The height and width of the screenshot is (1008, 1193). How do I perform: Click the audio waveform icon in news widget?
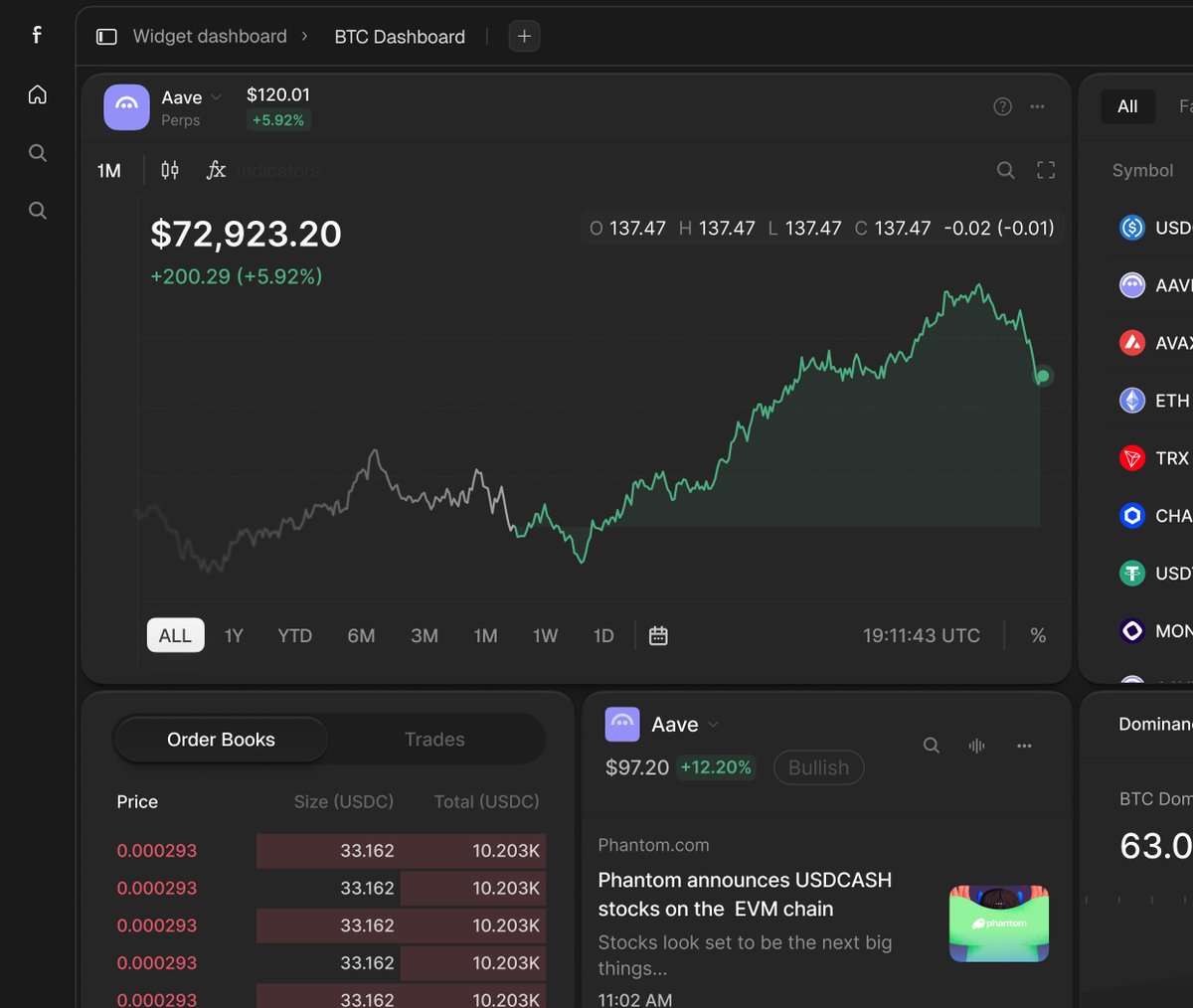977,746
